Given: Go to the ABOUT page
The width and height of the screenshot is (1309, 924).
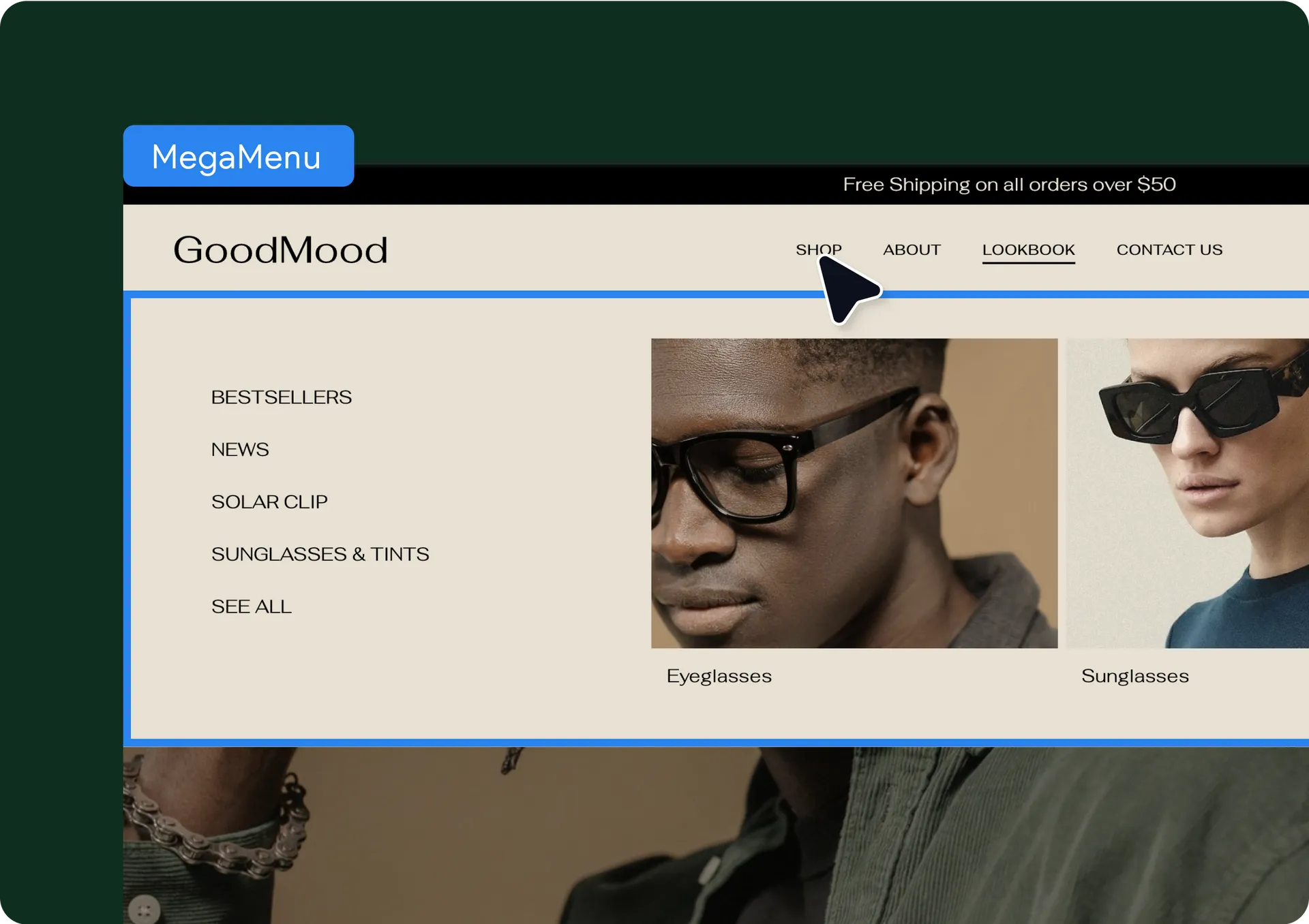Looking at the screenshot, I should click(x=912, y=249).
